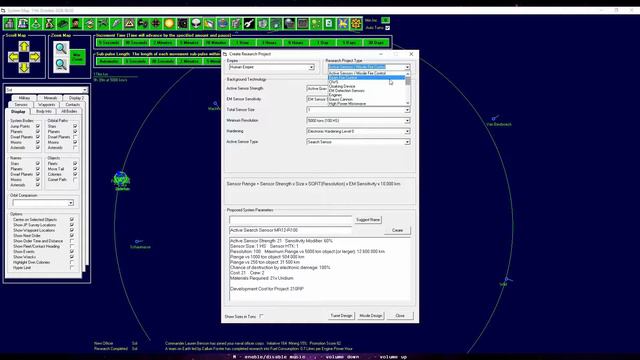The height and width of the screenshot is (360, 640).
Task: Click the feather quill toolbar icon
Action: (x=116, y=24)
